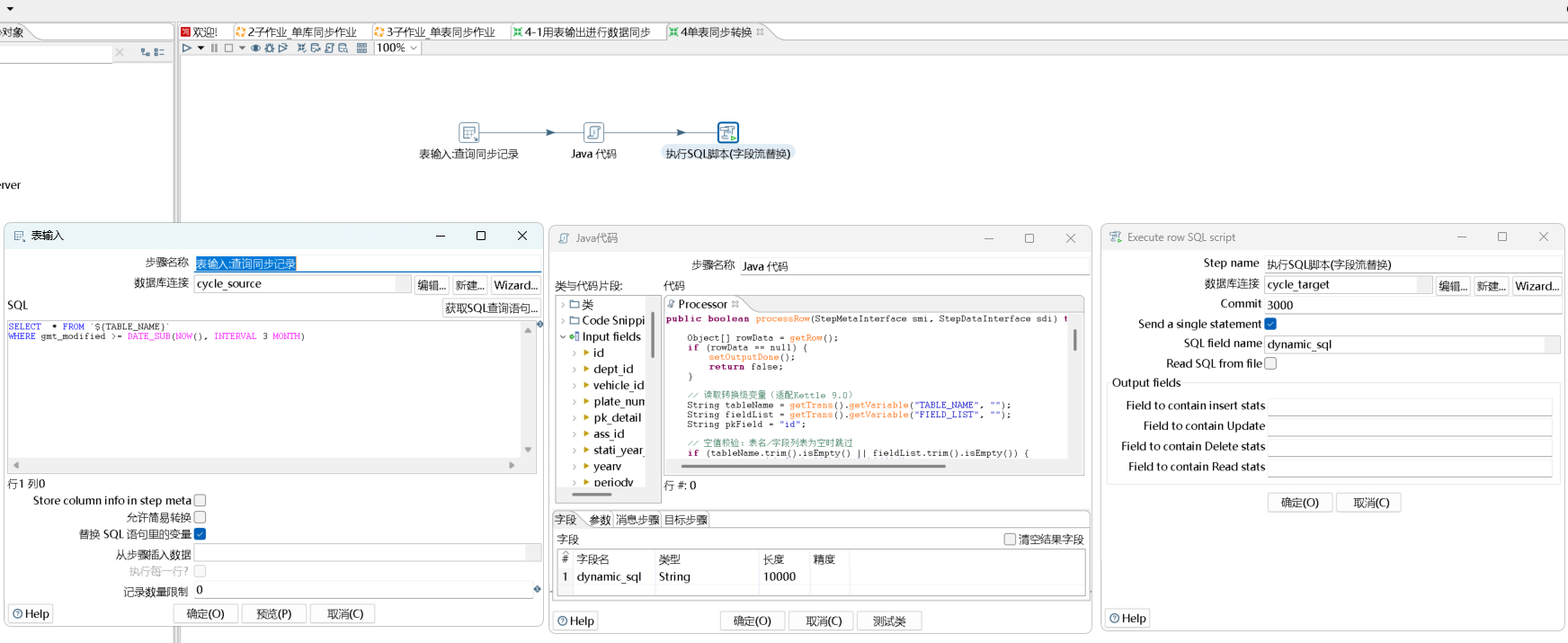Run impact analysis toolbar icon
Screen dimensions: 1568x643
click(316, 48)
